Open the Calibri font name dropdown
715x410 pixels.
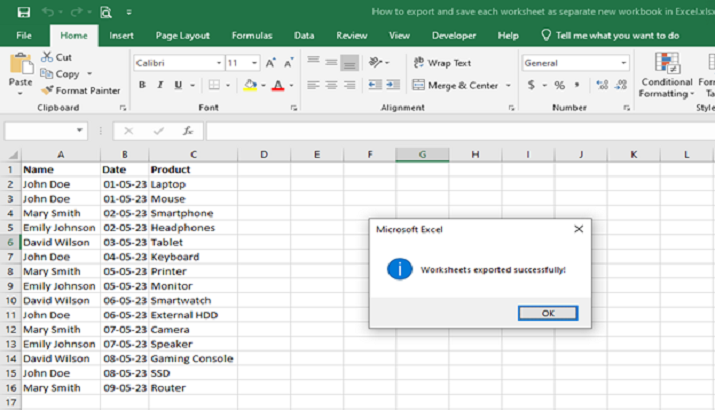click(217, 62)
